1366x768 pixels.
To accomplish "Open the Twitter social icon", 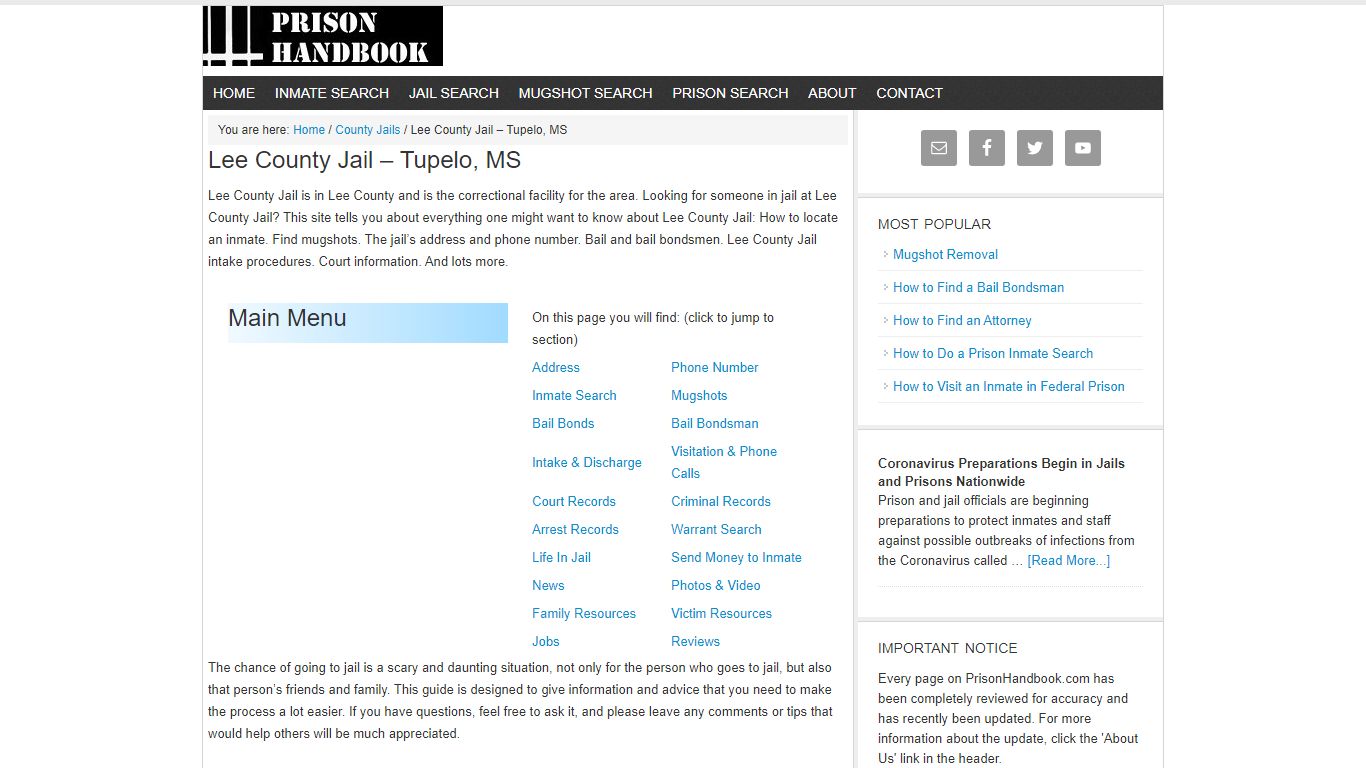I will click(x=1035, y=148).
